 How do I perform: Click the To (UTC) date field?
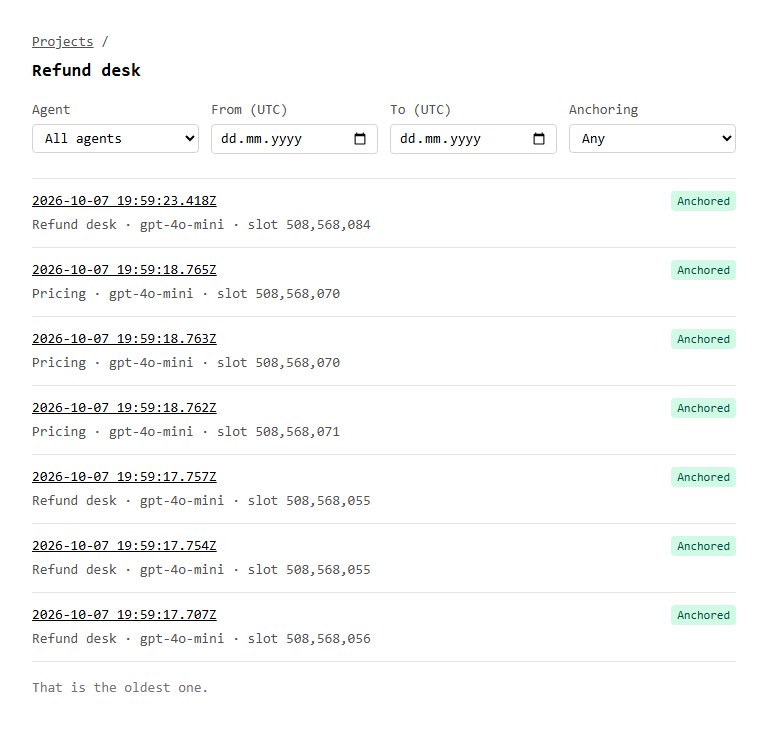click(473, 139)
